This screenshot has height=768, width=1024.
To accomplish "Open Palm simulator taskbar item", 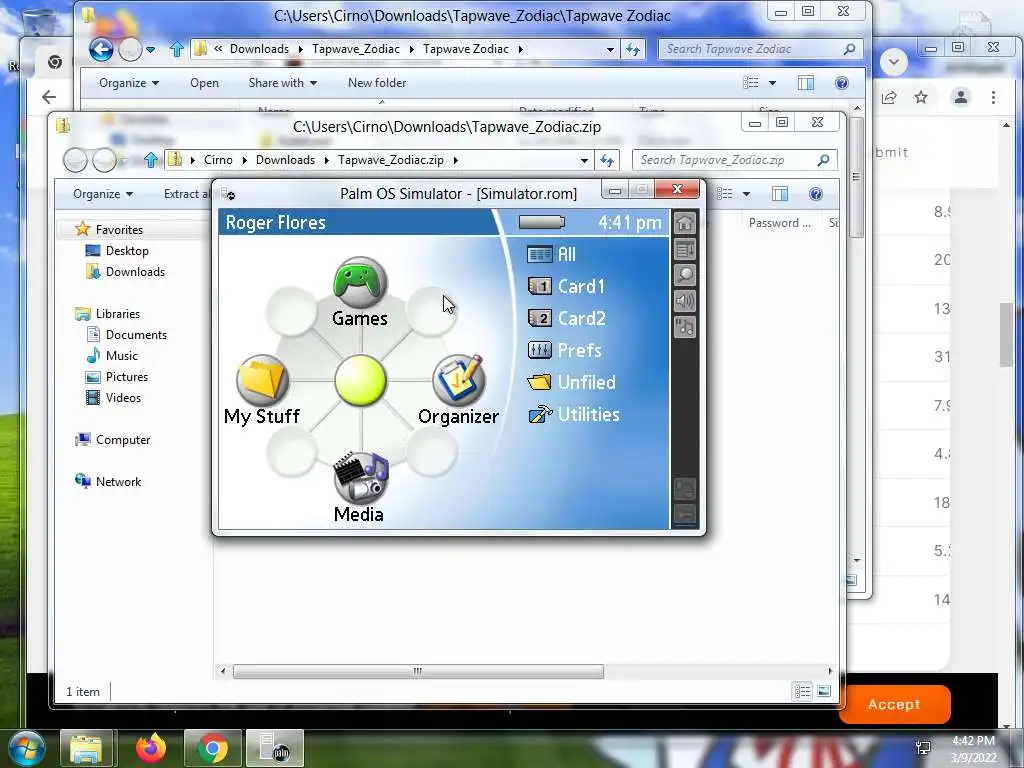I will [x=274, y=748].
